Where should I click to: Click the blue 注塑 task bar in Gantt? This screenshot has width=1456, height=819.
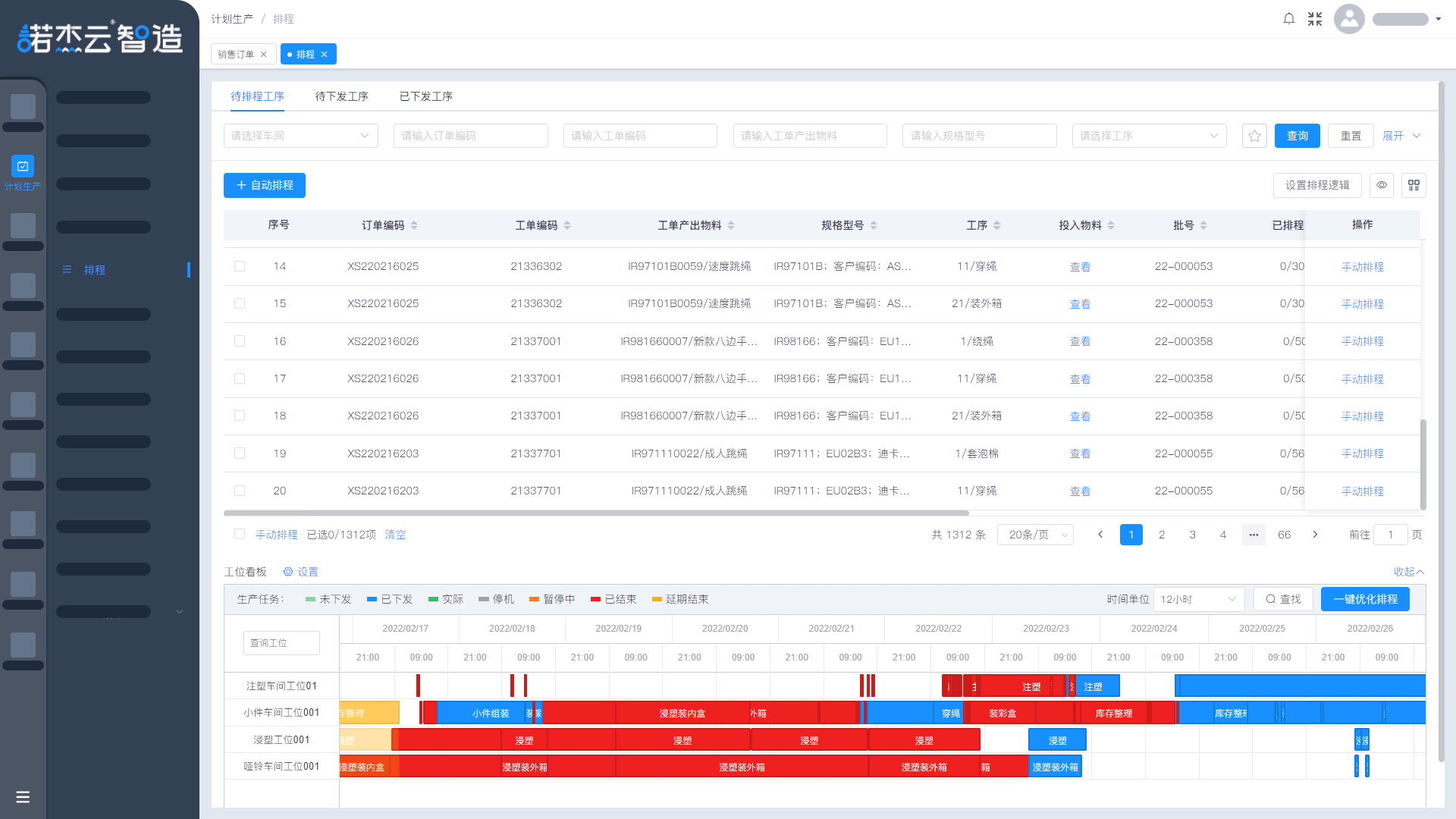coord(1097,686)
